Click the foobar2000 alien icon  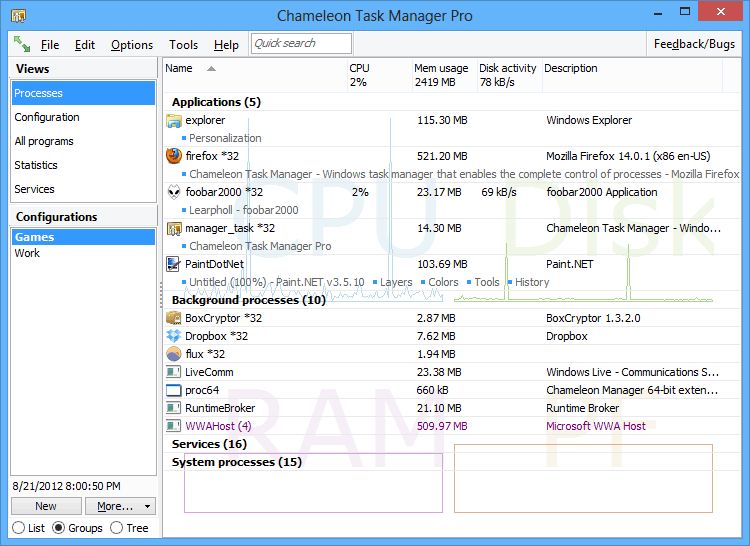(x=174, y=192)
